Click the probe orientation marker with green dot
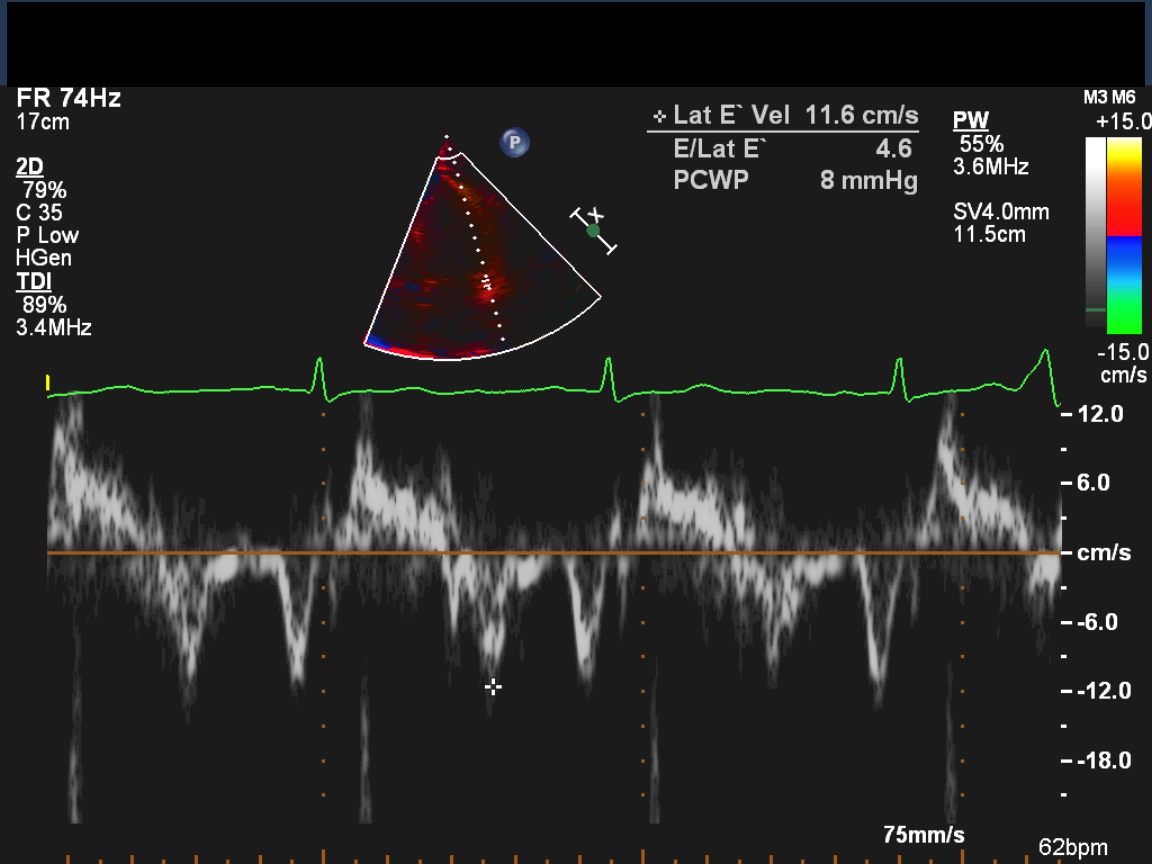The width and height of the screenshot is (1152, 864). click(594, 230)
